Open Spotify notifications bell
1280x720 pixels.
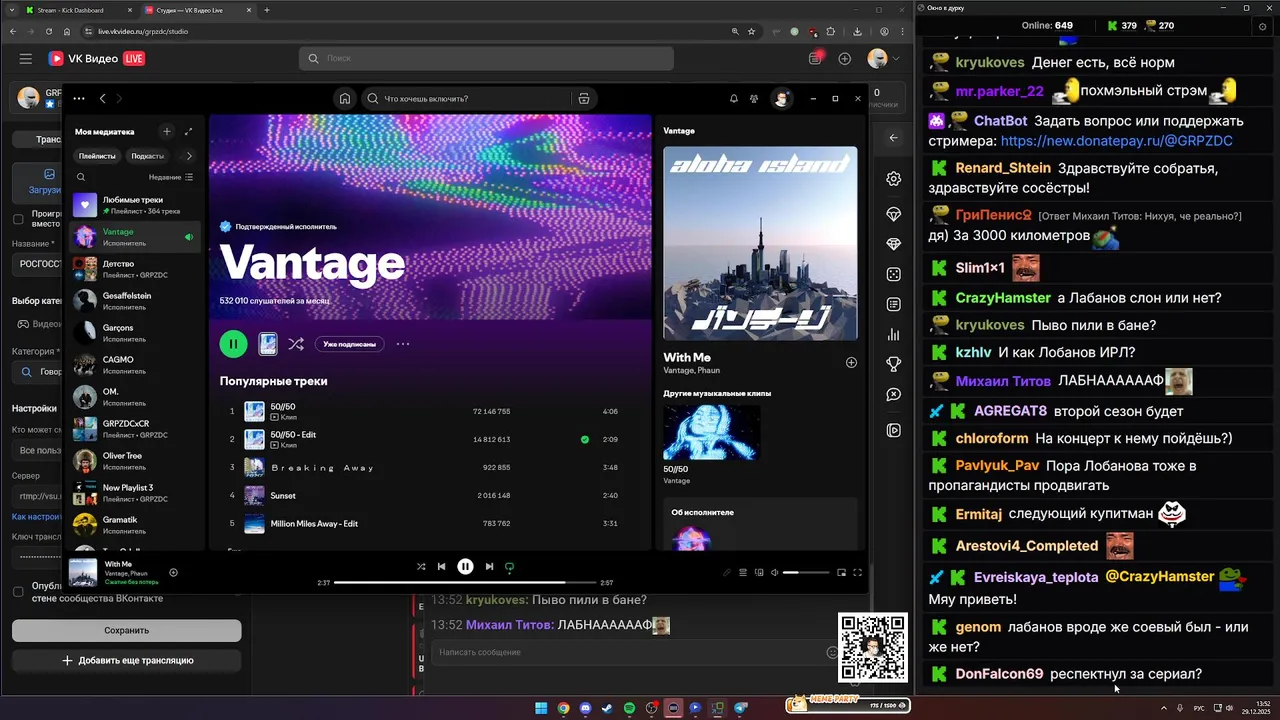coord(734,99)
